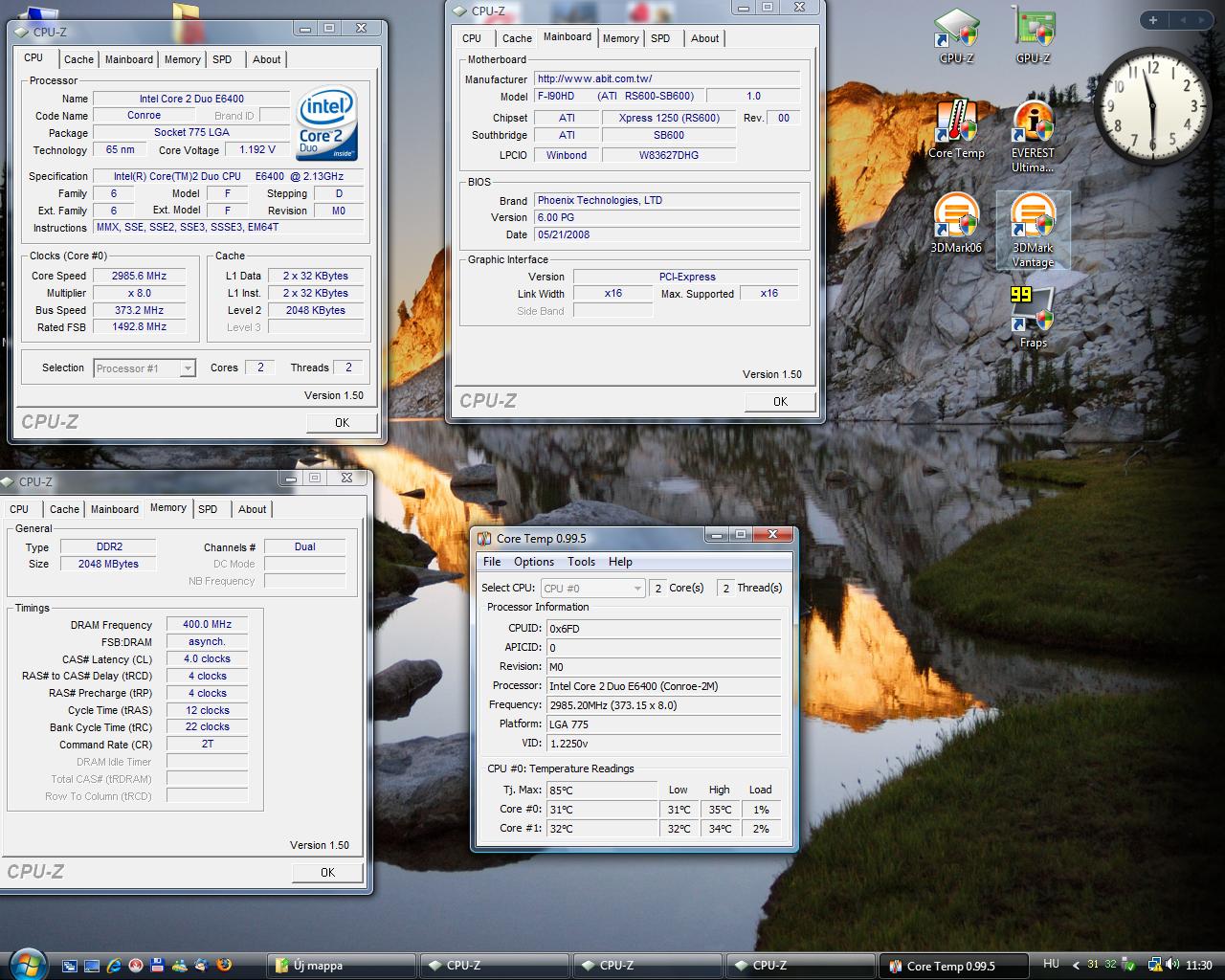Launch Internet Explorer from the quick launch
The width and height of the screenshot is (1225, 980).
114,966
